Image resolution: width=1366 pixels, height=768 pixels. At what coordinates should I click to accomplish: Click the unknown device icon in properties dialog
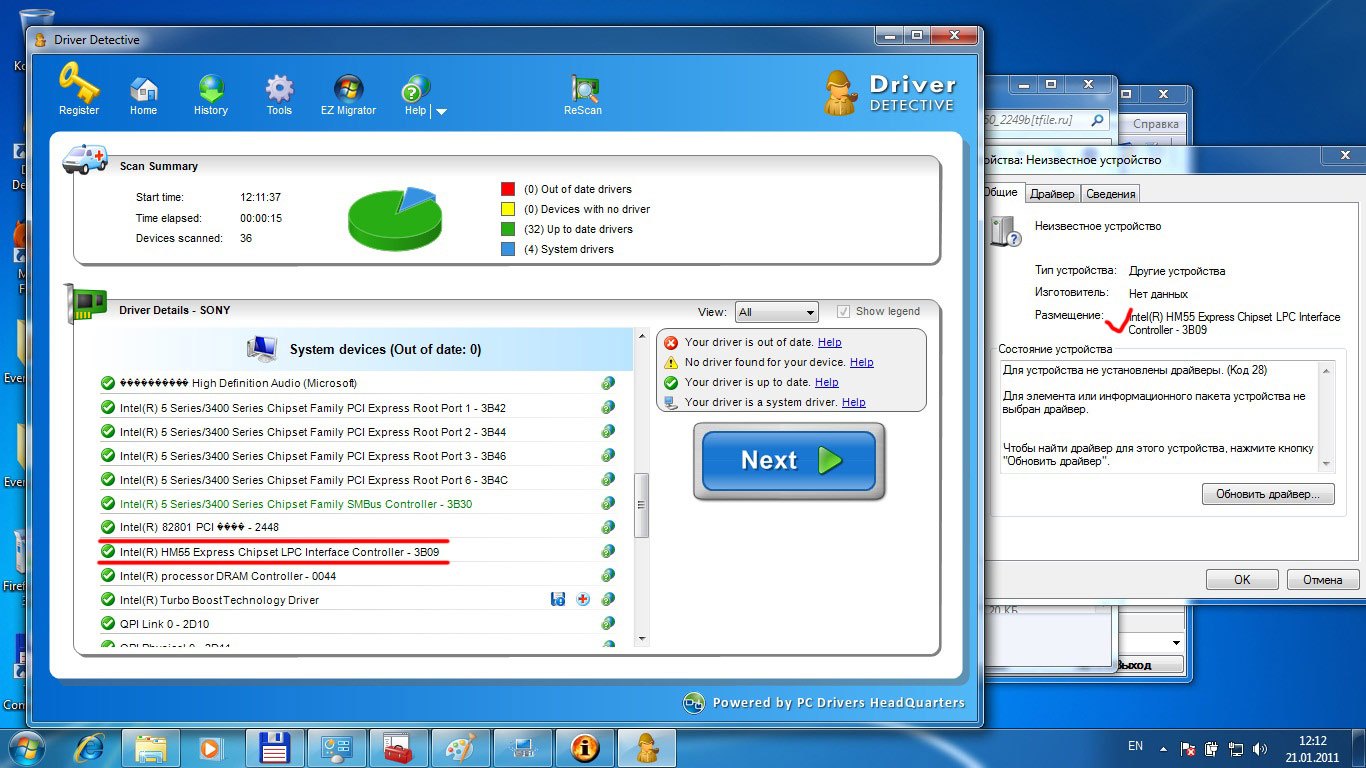(1005, 231)
